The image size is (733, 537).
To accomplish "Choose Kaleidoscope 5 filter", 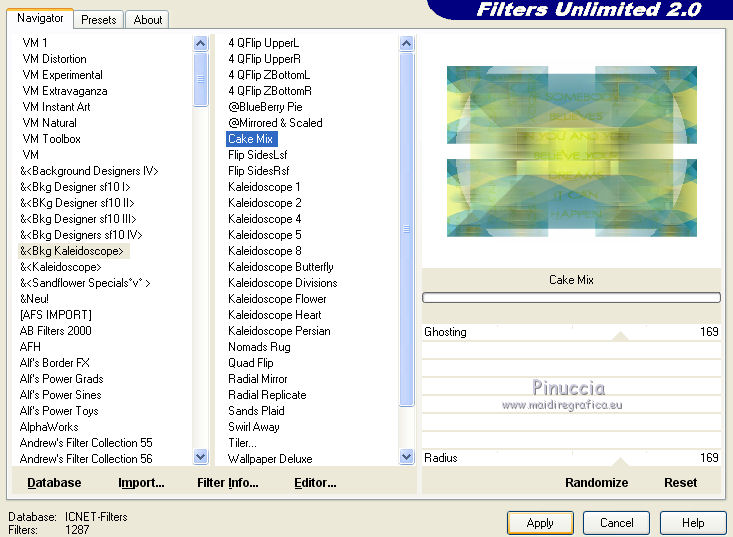I will [x=265, y=235].
